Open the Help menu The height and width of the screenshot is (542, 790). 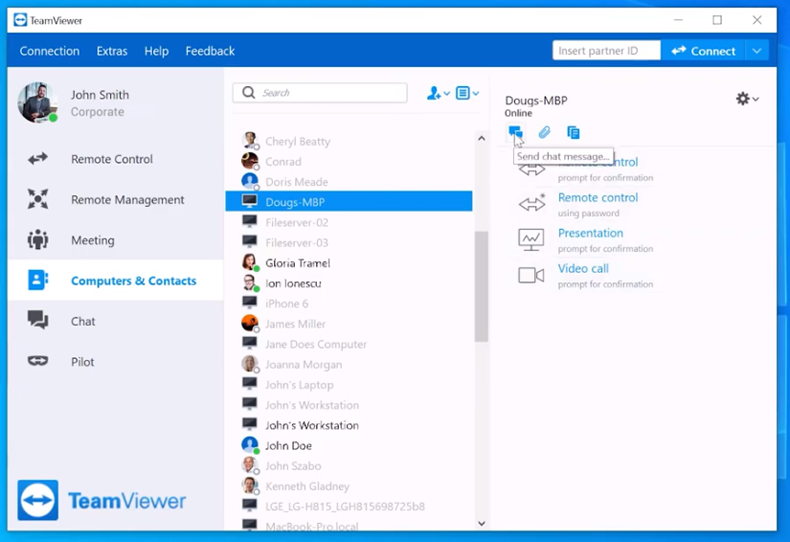(156, 51)
